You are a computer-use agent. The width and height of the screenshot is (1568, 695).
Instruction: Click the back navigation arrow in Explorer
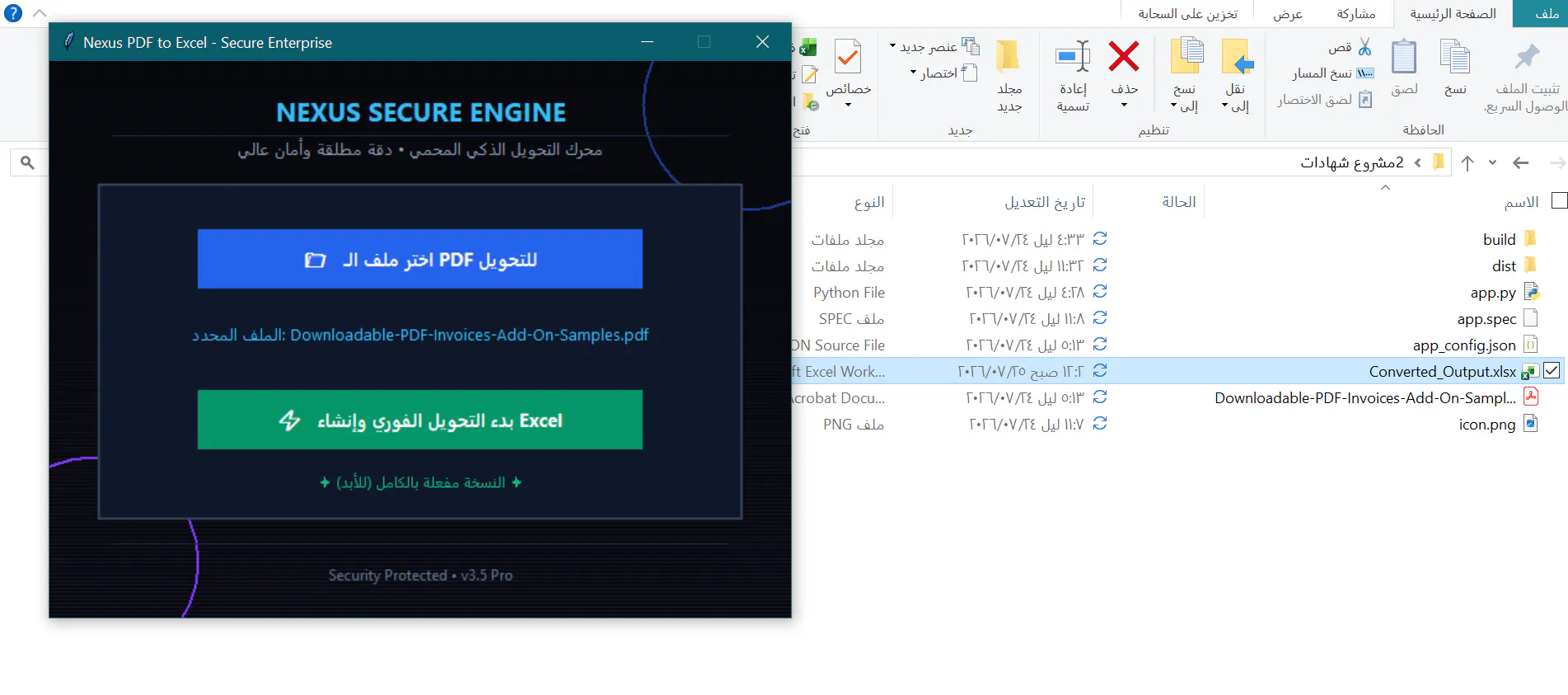coord(1520,163)
